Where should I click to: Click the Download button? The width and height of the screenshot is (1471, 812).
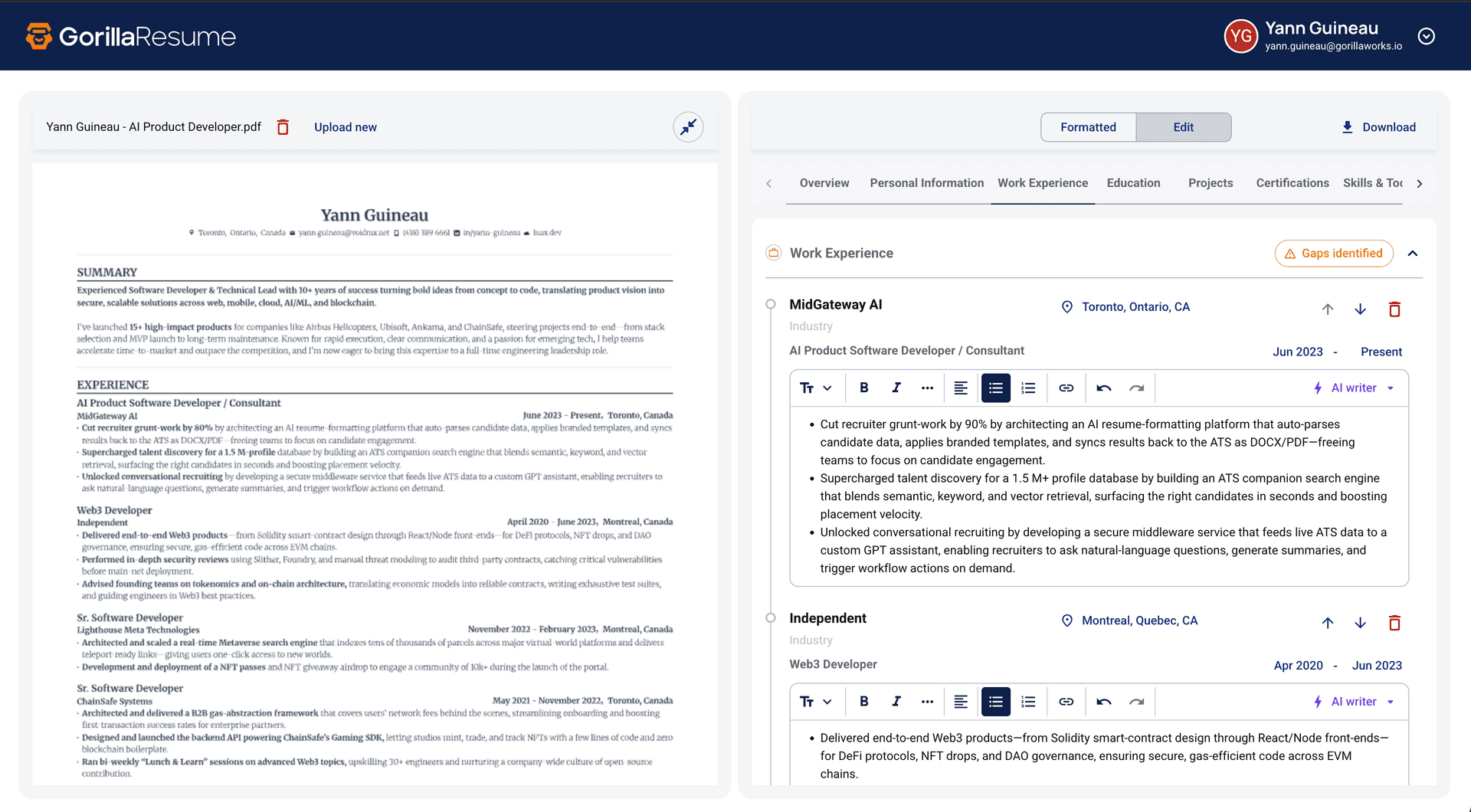click(x=1379, y=126)
